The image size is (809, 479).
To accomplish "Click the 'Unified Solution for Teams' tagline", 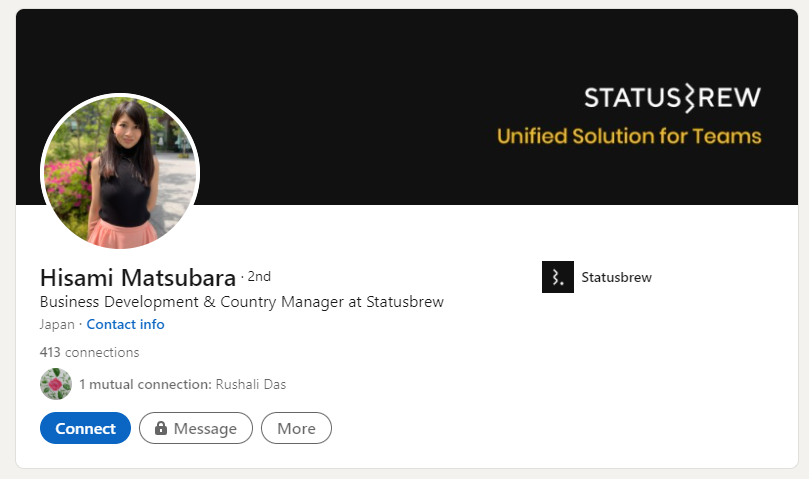I will click(629, 136).
